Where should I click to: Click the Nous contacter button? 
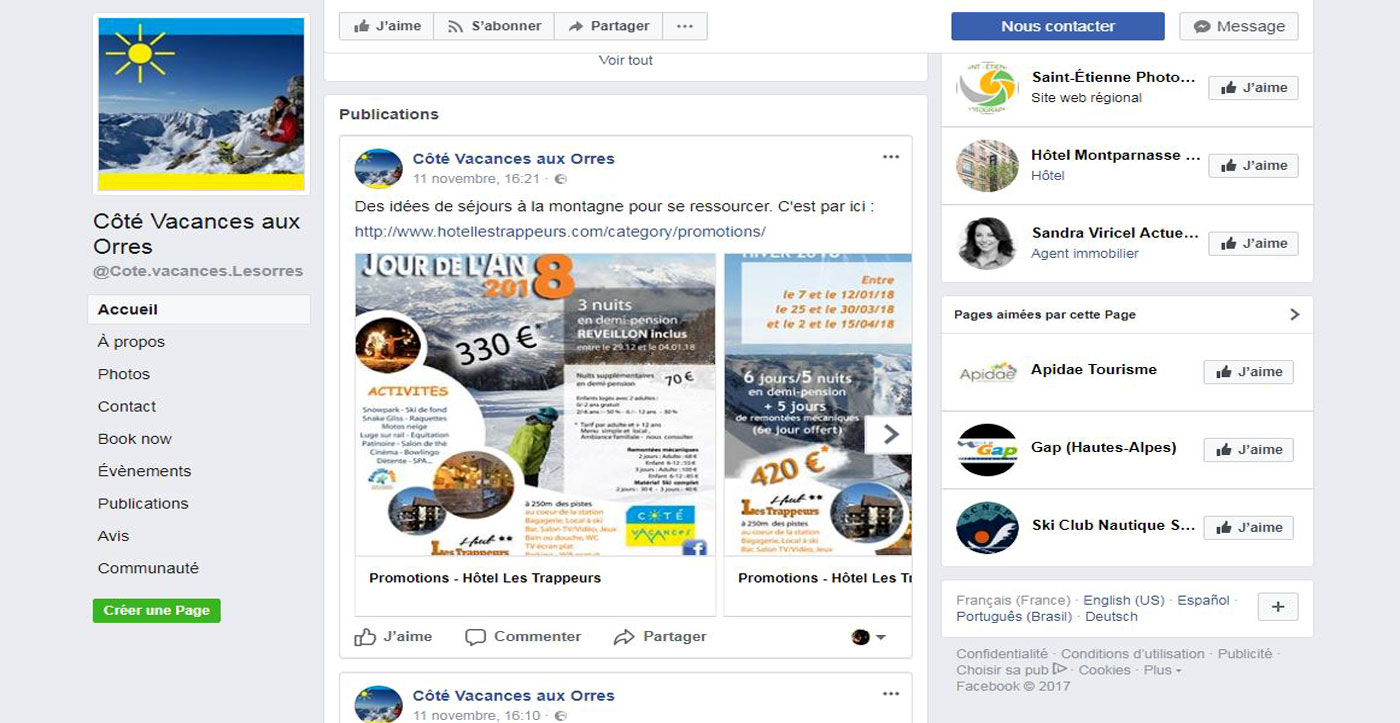1058,26
